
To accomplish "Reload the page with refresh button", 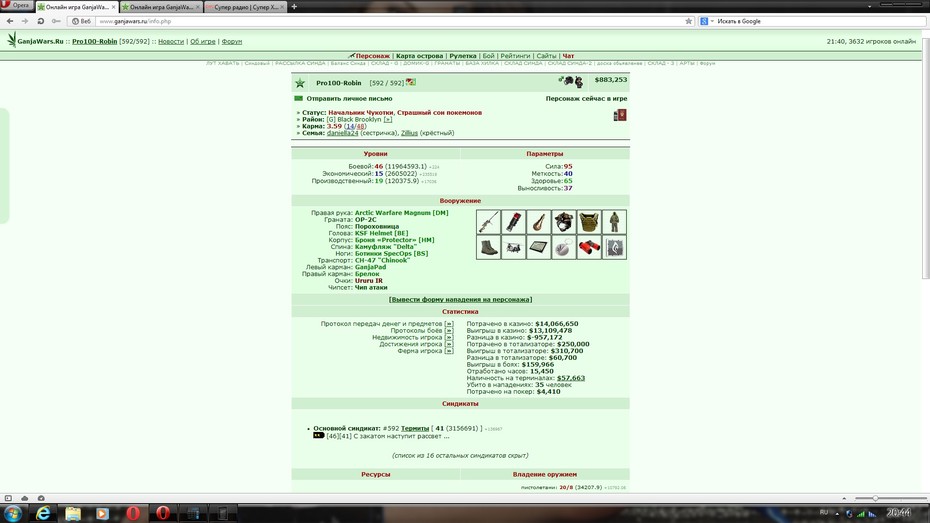I will [40, 21].
